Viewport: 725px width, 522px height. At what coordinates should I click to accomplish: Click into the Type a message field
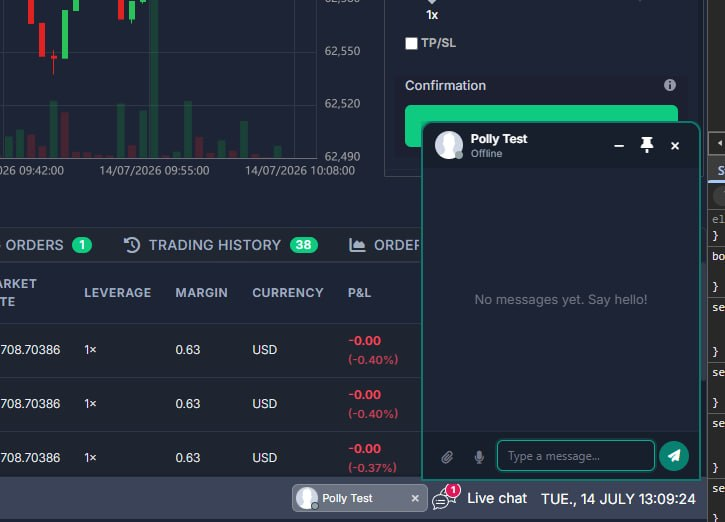576,456
